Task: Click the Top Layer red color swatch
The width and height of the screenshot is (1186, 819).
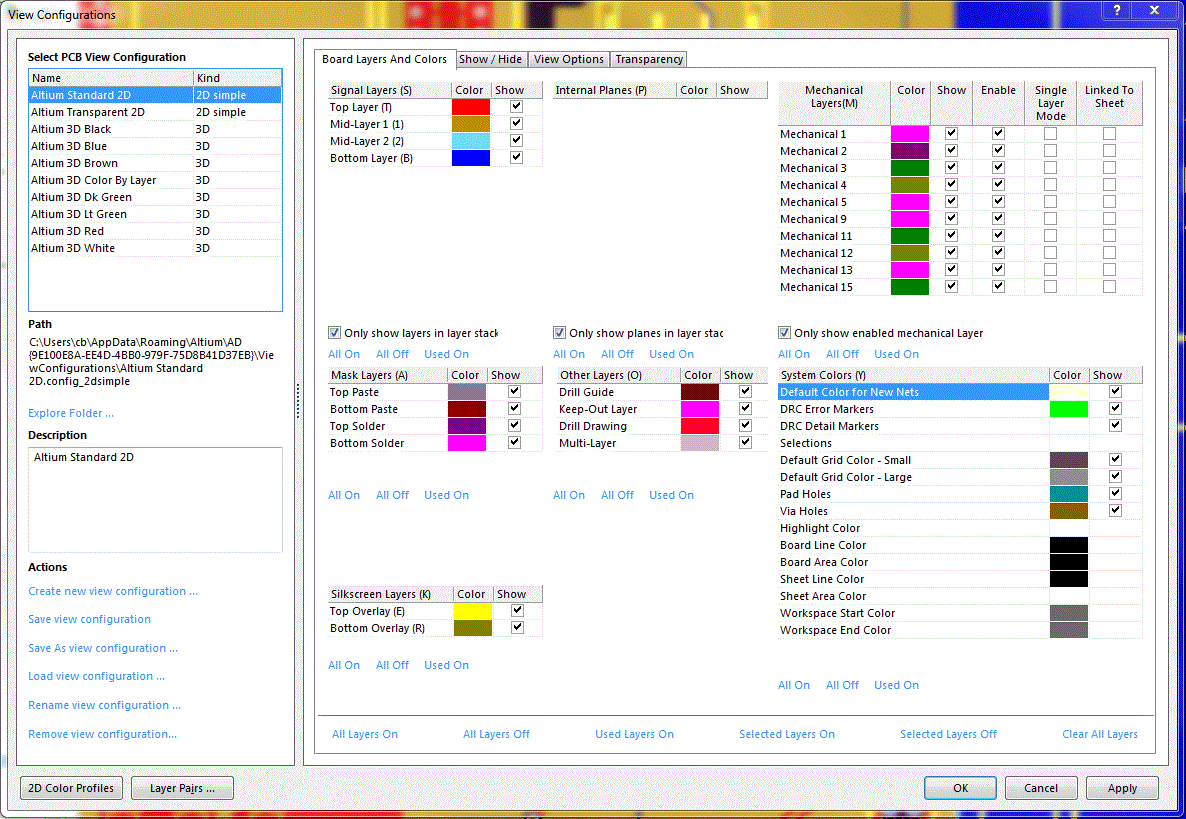Action: coord(470,107)
